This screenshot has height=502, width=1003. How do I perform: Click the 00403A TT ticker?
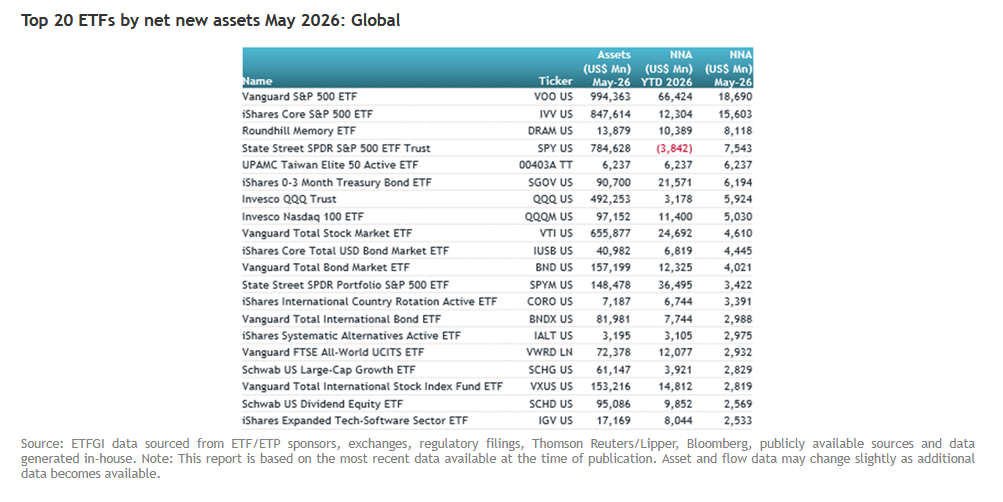point(546,164)
